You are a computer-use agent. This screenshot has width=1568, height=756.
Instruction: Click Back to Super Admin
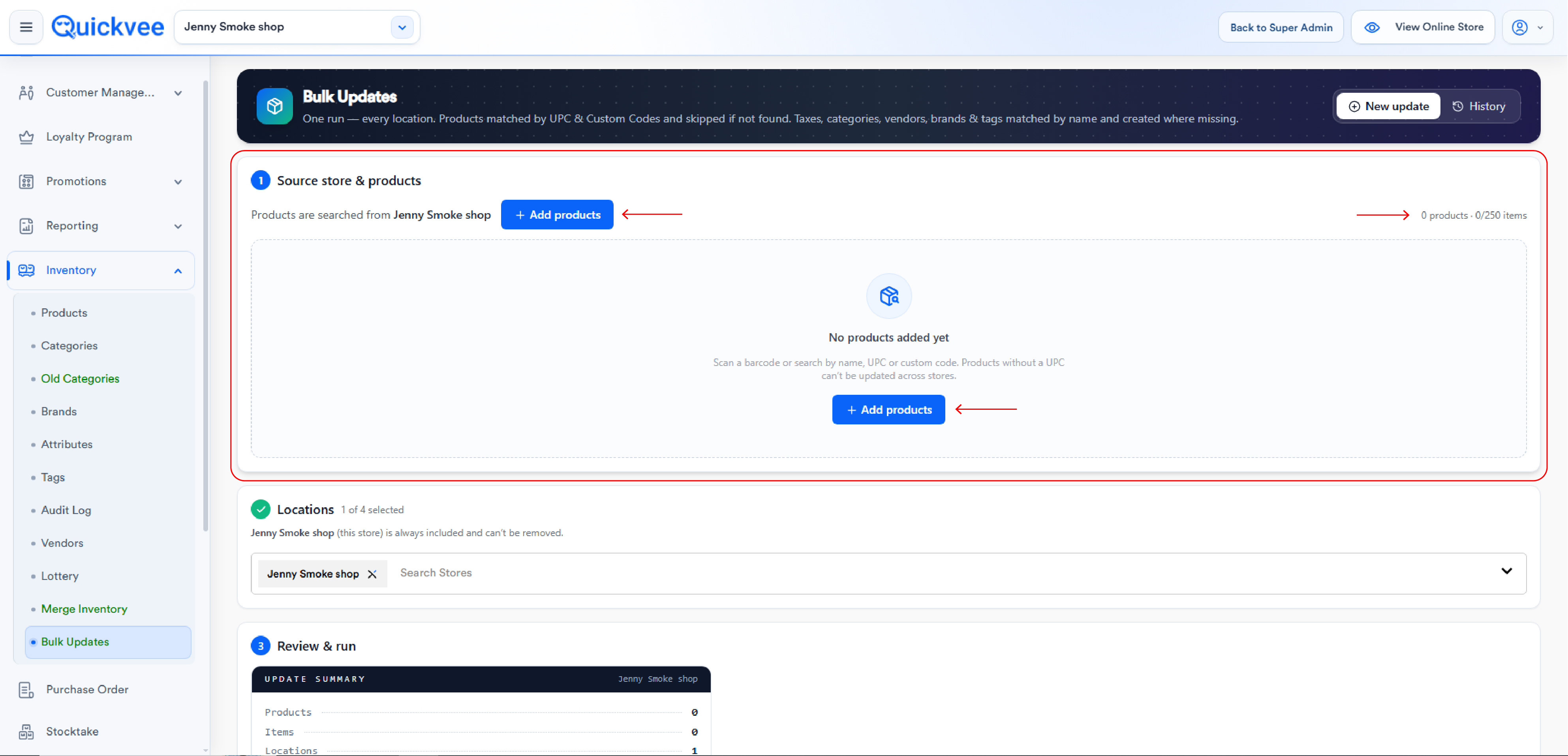pos(1281,27)
